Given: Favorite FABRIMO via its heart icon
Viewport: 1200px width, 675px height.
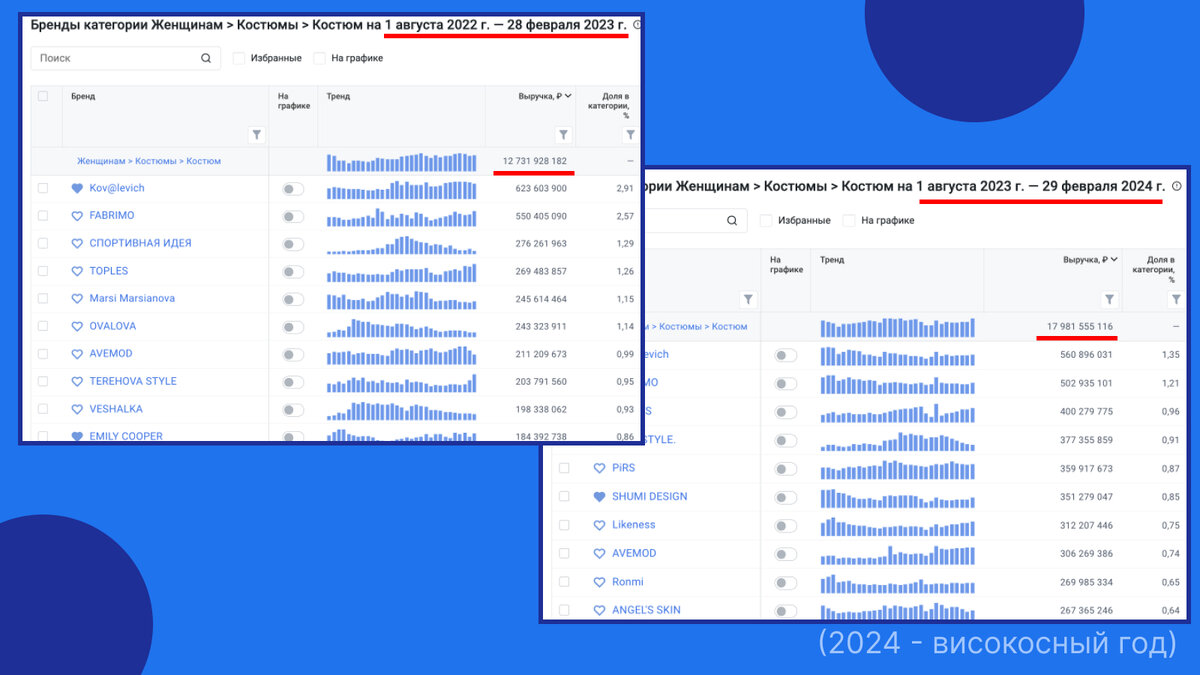Looking at the screenshot, I should 77,216.
